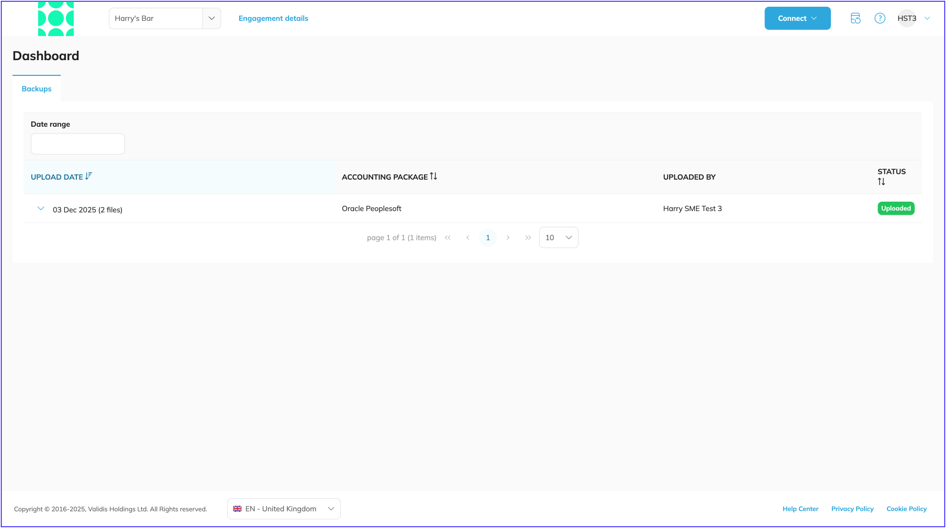The width and height of the screenshot is (946, 528).
Task: Go to first page double-arrow icon
Action: tap(448, 238)
